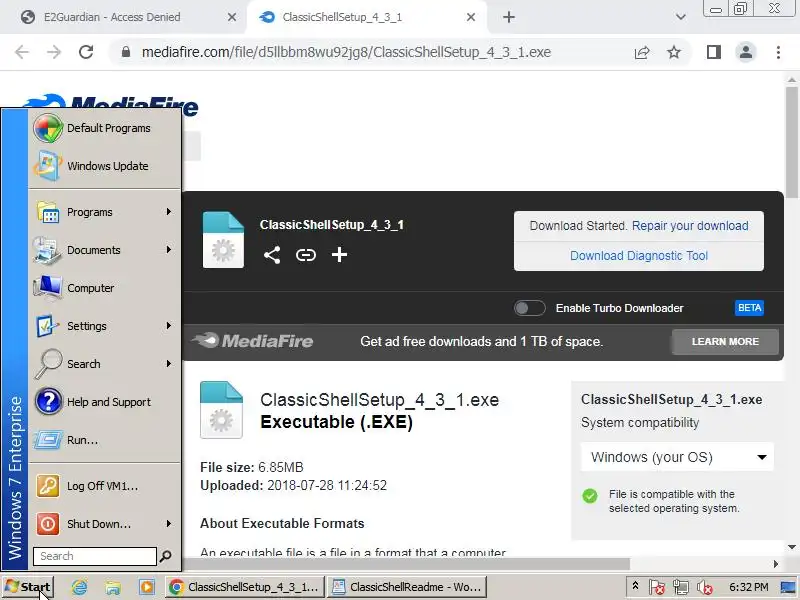Click the BETA badge

(x=749, y=308)
